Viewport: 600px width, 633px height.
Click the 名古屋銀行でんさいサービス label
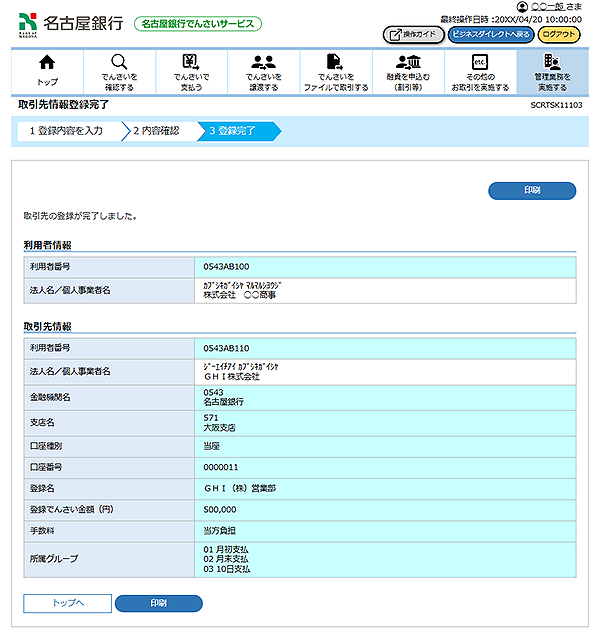pyautogui.click(x=198, y=23)
